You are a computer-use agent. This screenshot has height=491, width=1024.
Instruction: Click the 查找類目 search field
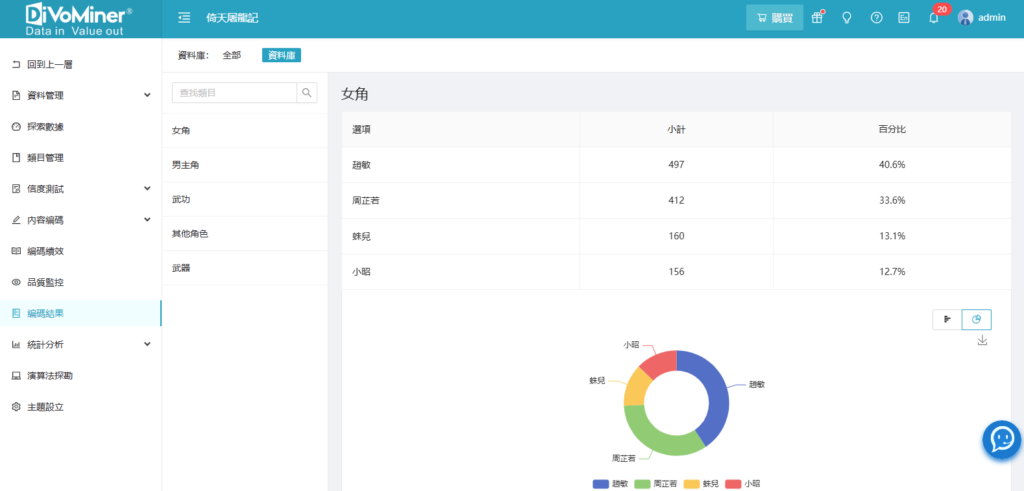point(235,93)
